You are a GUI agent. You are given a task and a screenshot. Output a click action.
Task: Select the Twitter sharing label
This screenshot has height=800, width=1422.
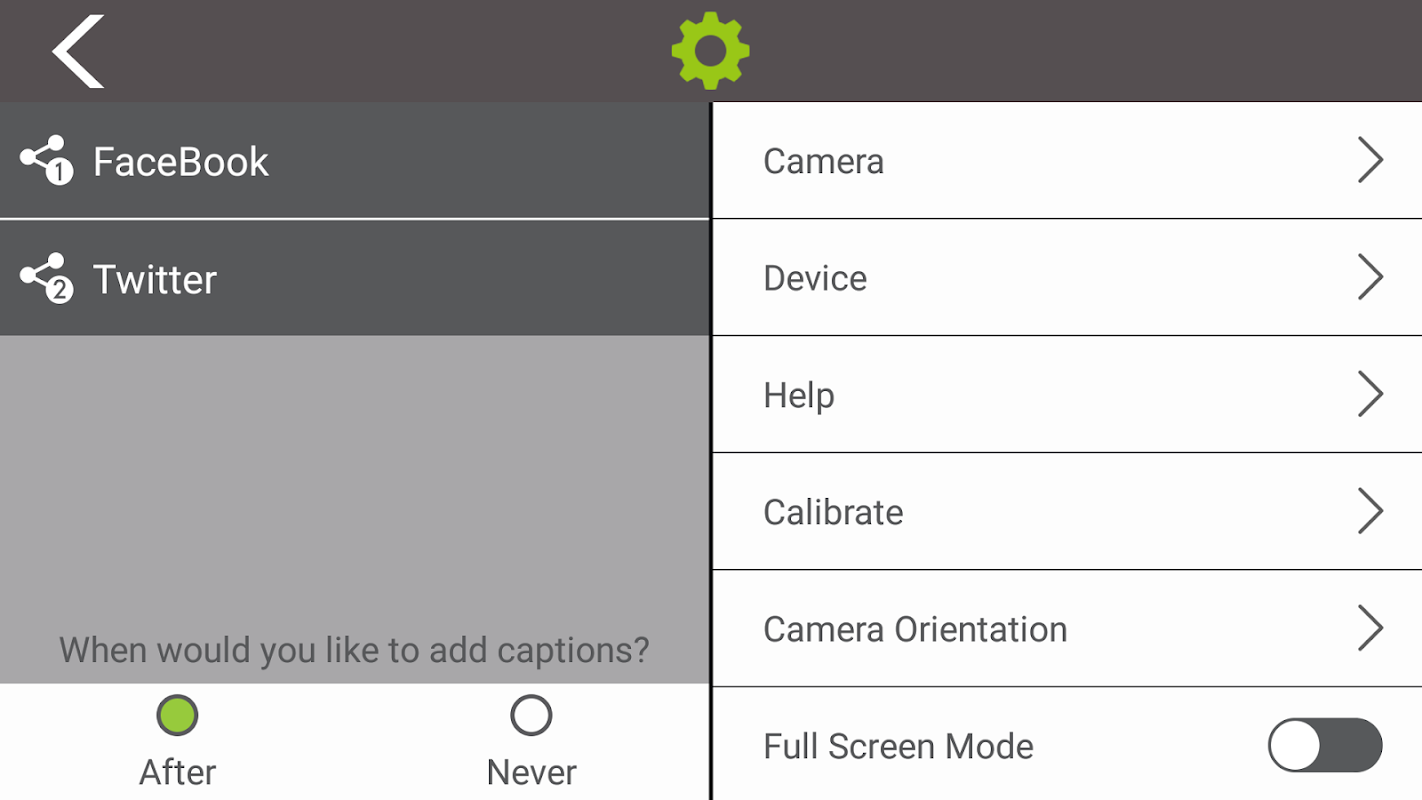coord(155,279)
